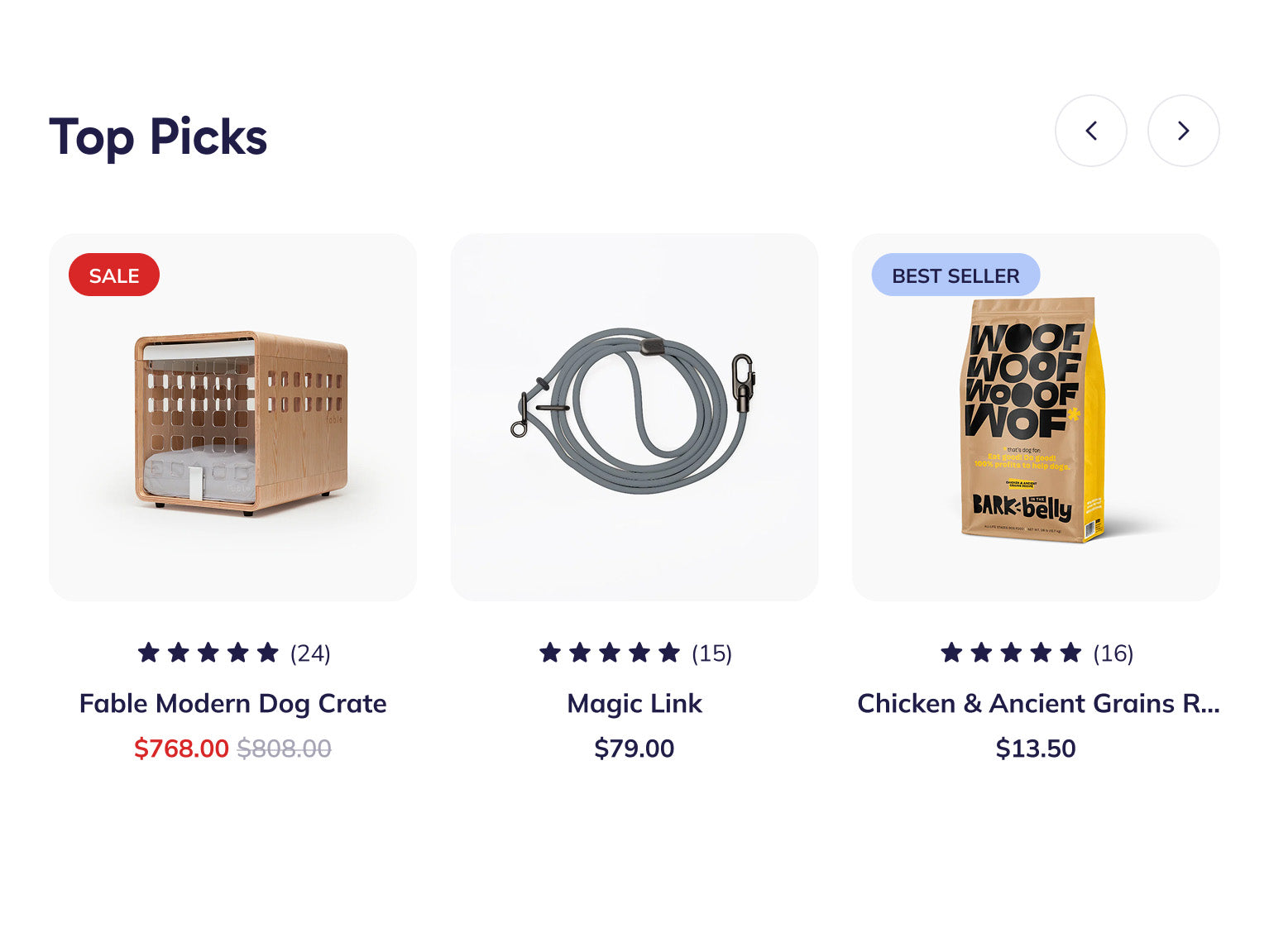
Task: Open the Magic Link product title
Action: (x=634, y=703)
